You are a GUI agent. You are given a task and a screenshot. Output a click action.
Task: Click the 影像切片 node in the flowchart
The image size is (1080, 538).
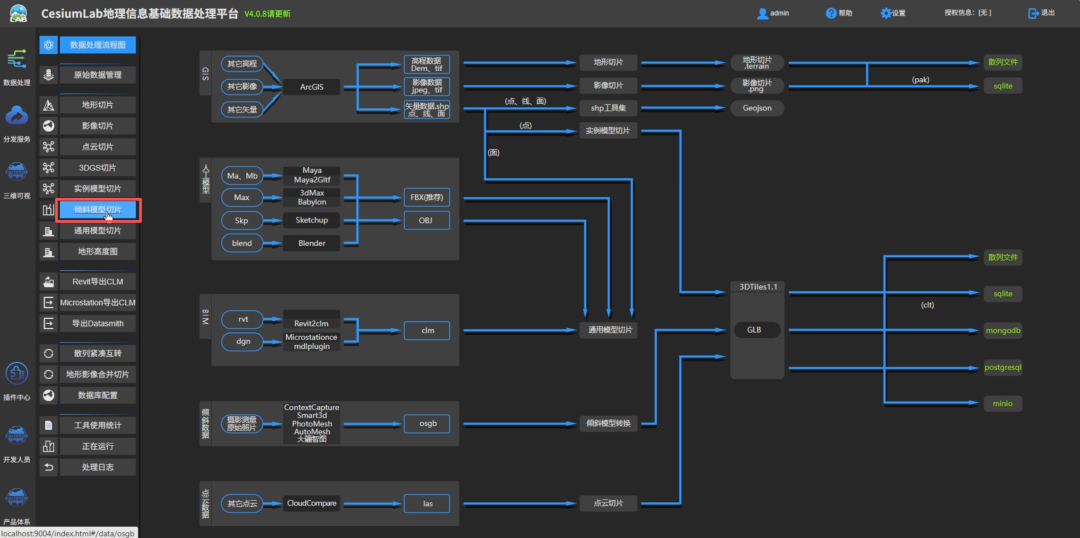point(608,86)
